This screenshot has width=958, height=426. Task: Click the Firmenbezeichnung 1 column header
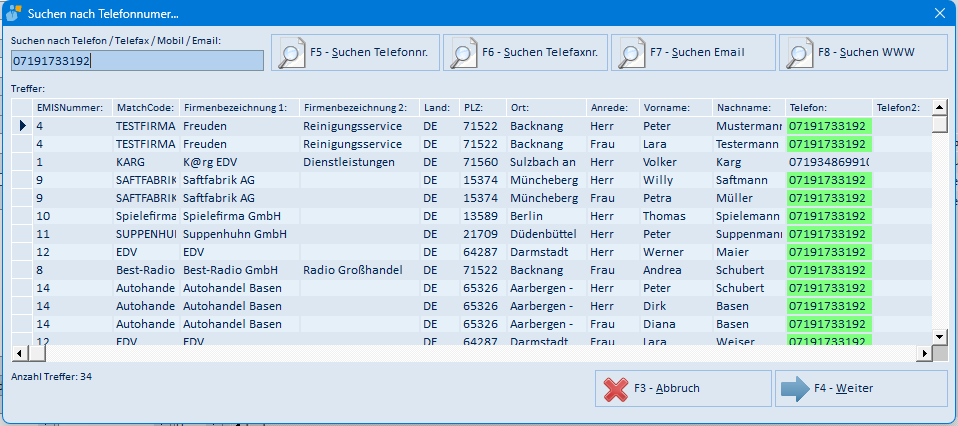pyautogui.click(x=240, y=108)
